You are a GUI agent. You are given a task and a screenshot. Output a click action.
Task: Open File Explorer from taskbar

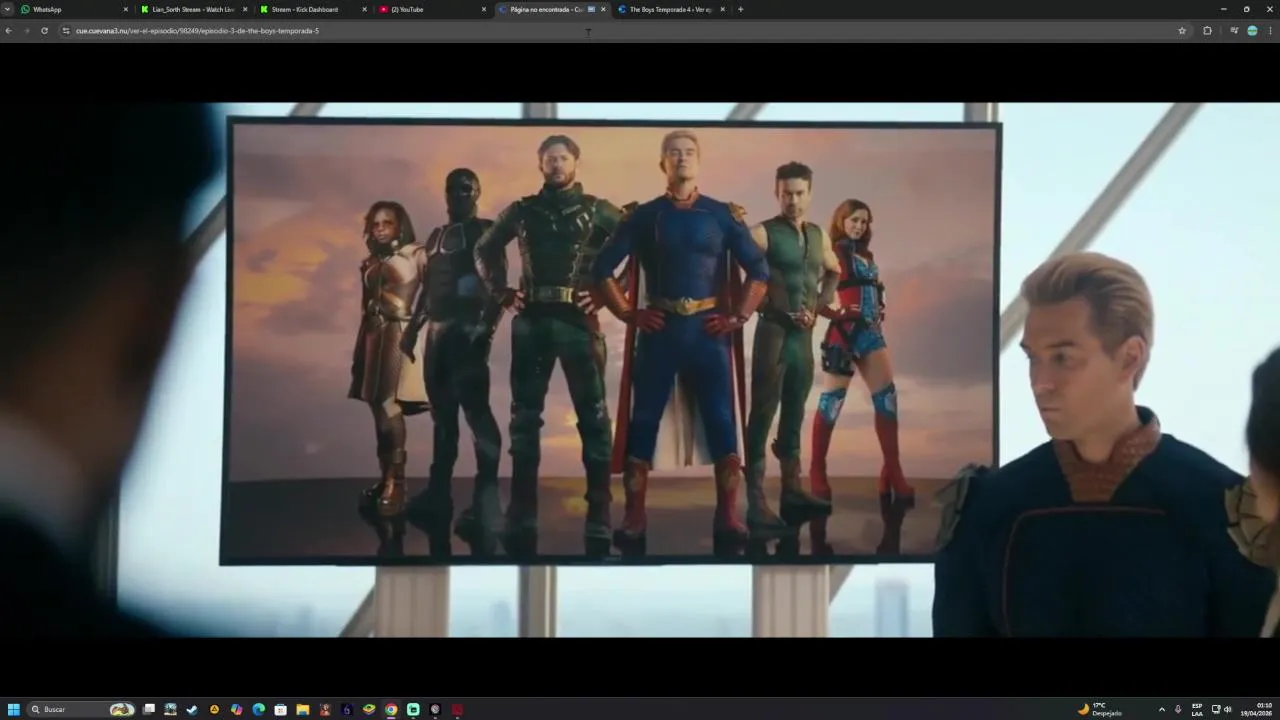[x=303, y=709]
